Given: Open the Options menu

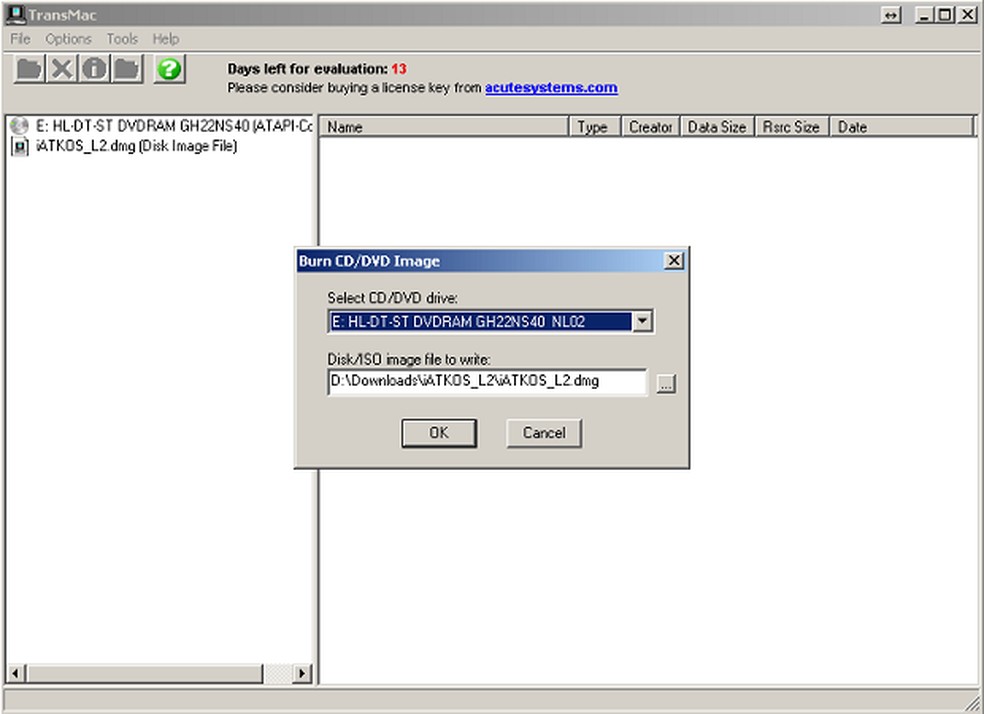Looking at the screenshot, I should coord(68,39).
